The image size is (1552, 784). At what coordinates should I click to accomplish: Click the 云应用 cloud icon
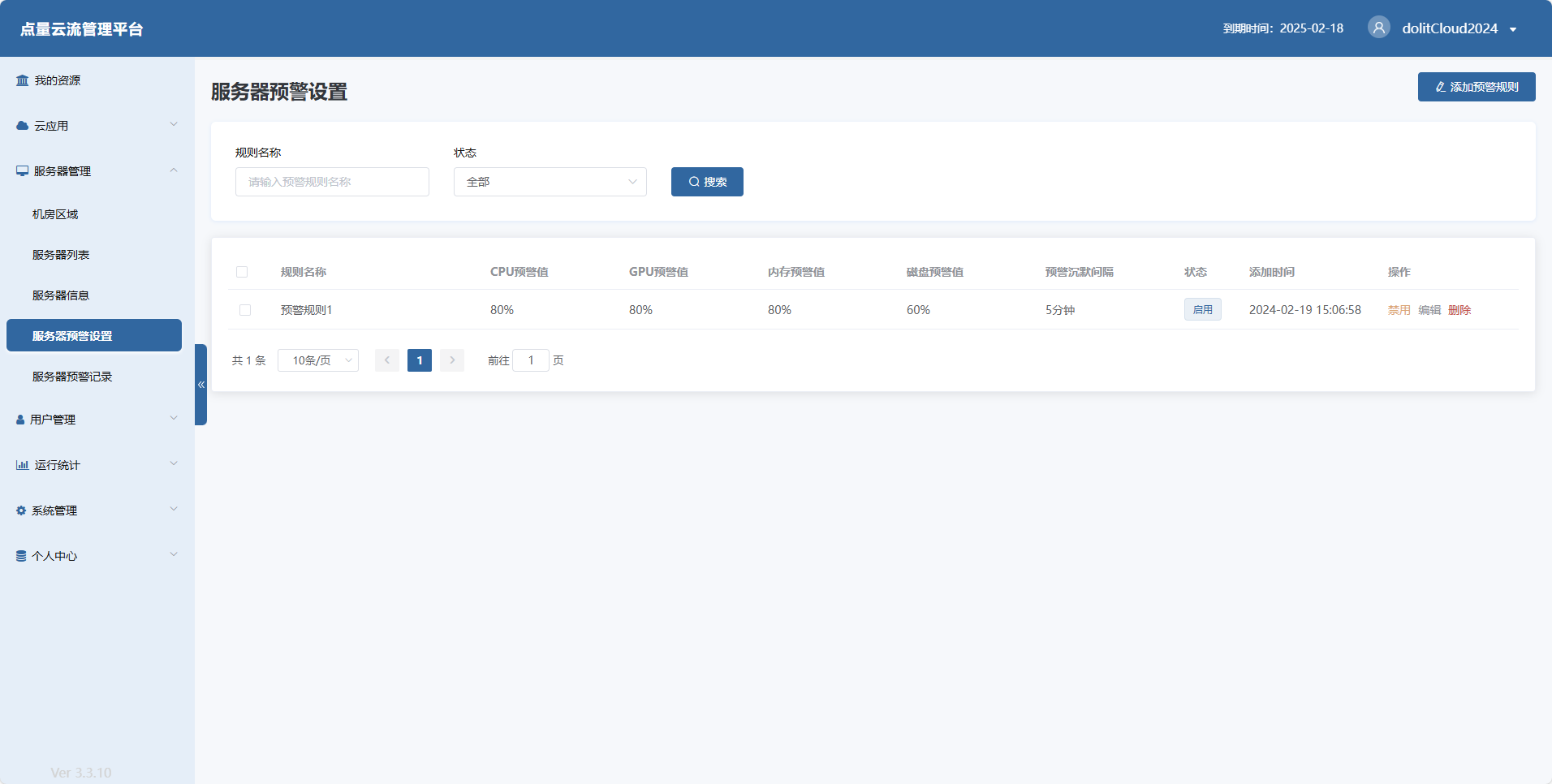click(23, 126)
